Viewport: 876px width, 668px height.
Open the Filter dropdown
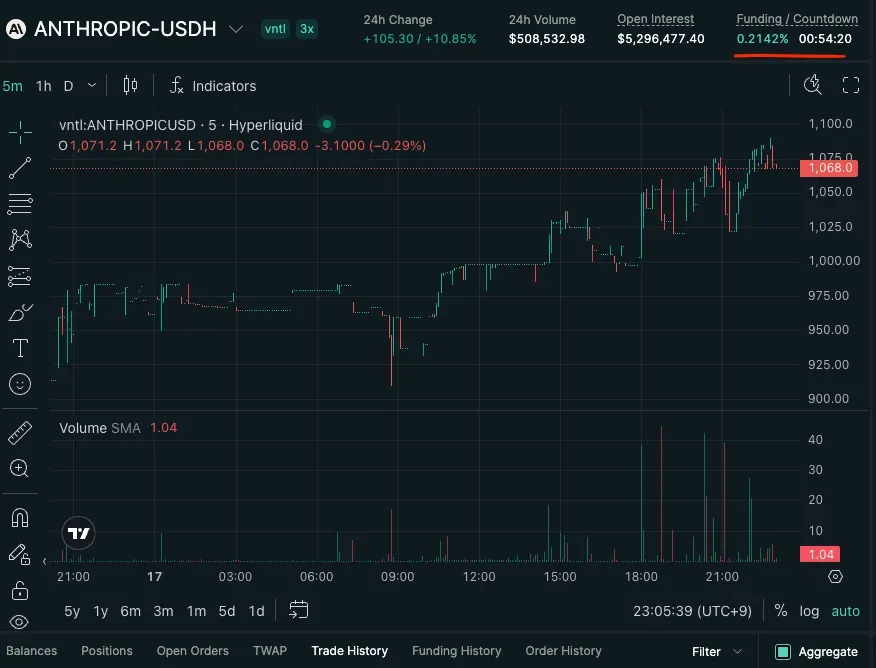click(717, 652)
